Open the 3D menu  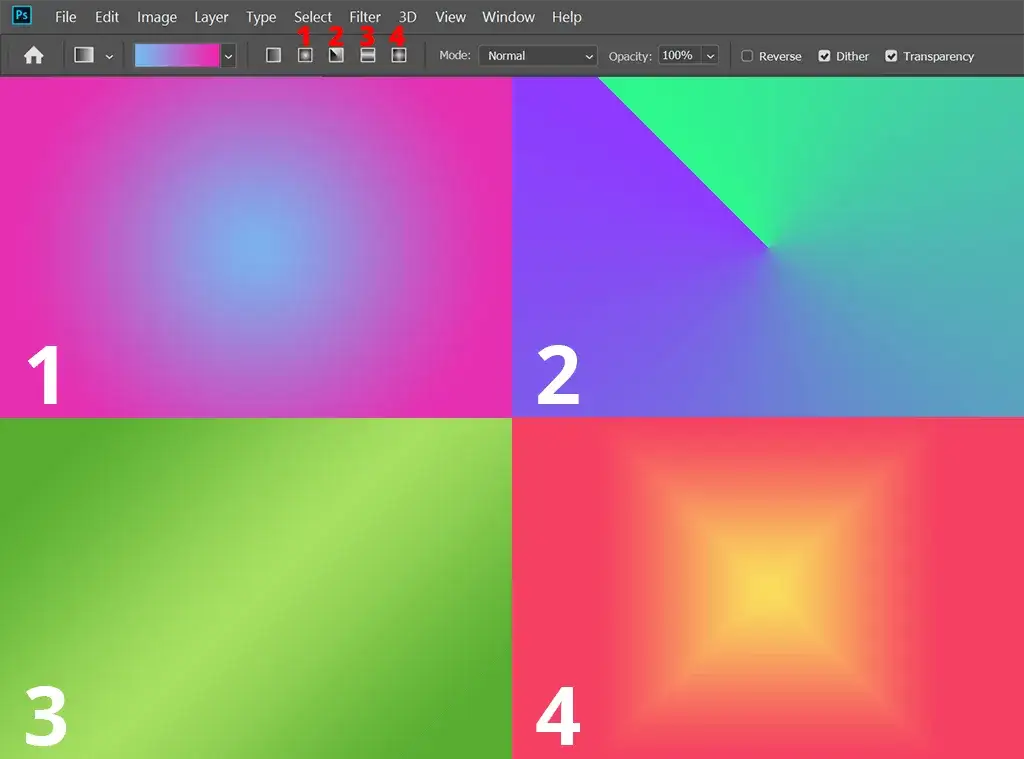click(x=407, y=16)
